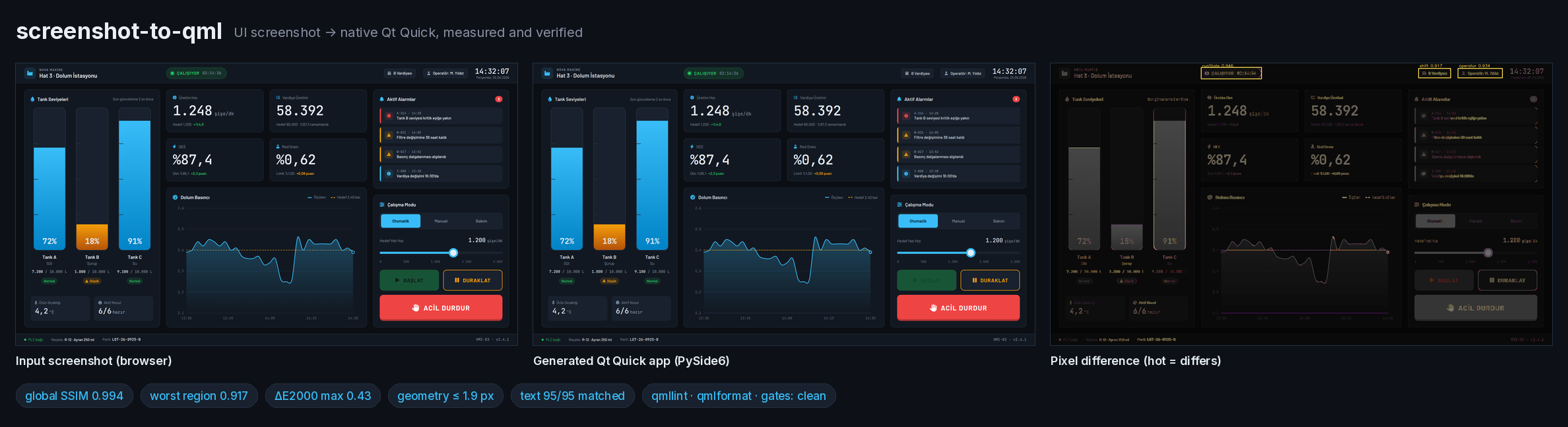Click the Hedef Hat Hızı slider handle in the generated Qt app
Image resolution: width=1568 pixels, height=427 pixels.
point(971,253)
